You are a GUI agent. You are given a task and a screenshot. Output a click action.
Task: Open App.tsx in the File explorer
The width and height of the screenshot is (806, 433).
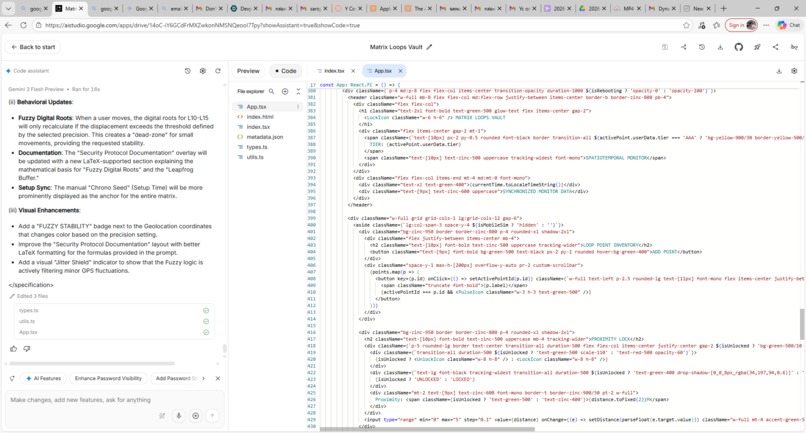[x=257, y=106]
